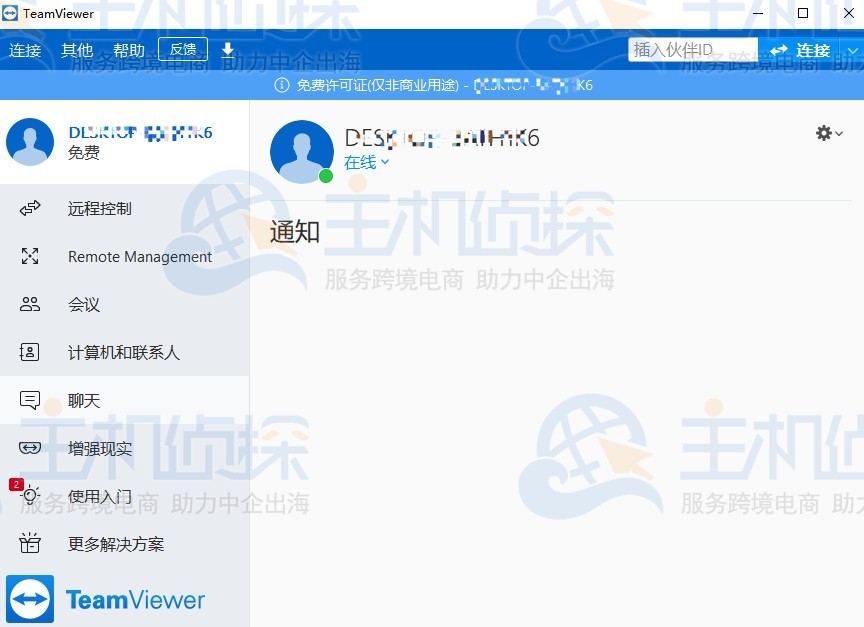Image resolution: width=864 pixels, height=627 pixels.
Task: Click the green online status indicator dot
Action: click(325, 175)
